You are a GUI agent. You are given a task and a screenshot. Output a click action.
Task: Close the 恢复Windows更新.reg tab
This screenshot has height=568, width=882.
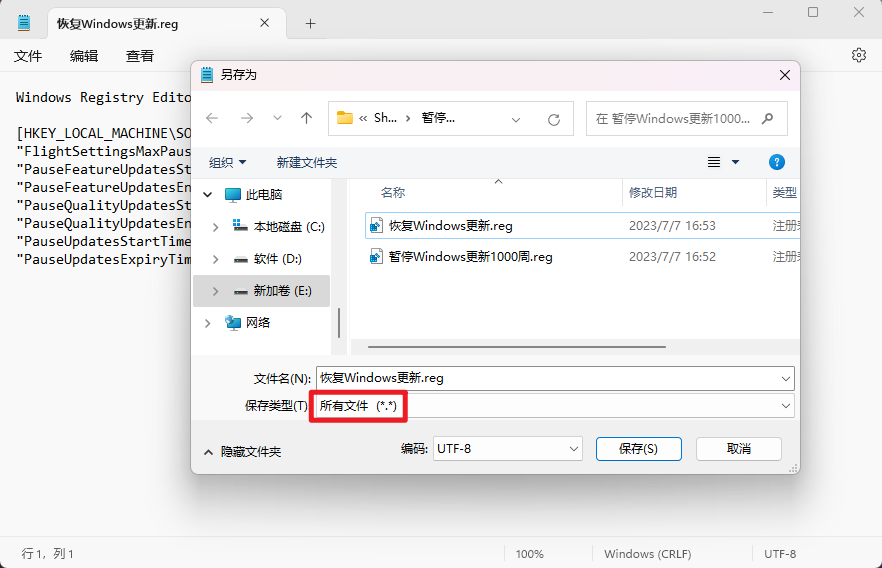(x=264, y=23)
